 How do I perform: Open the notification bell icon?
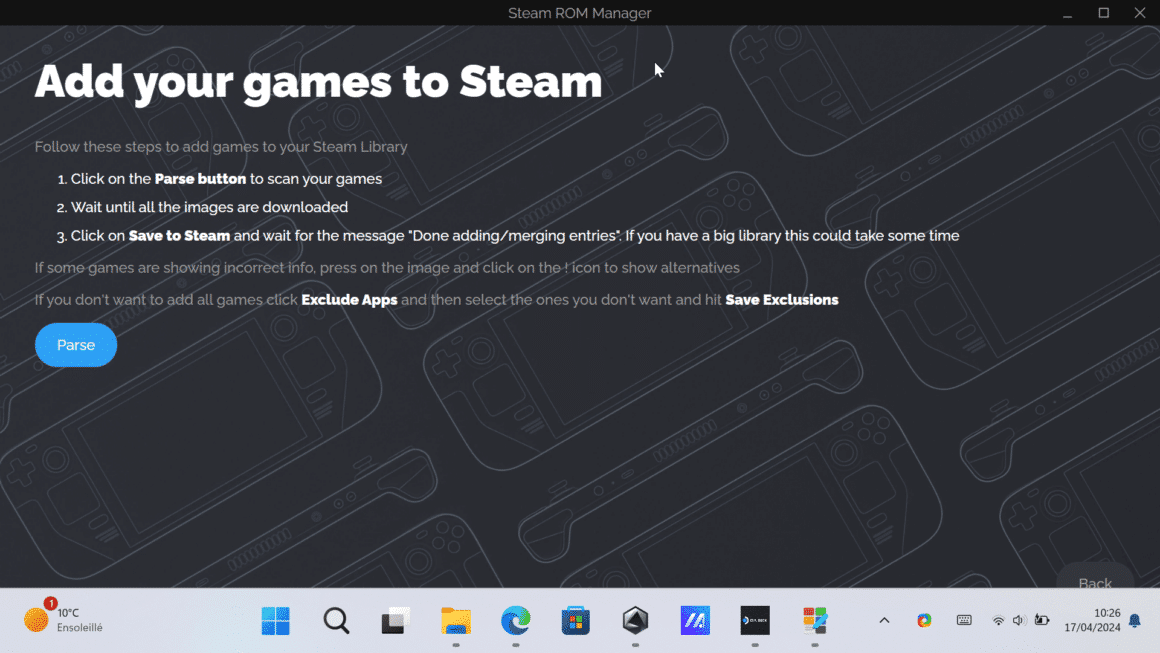pyautogui.click(x=1135, y=620)
